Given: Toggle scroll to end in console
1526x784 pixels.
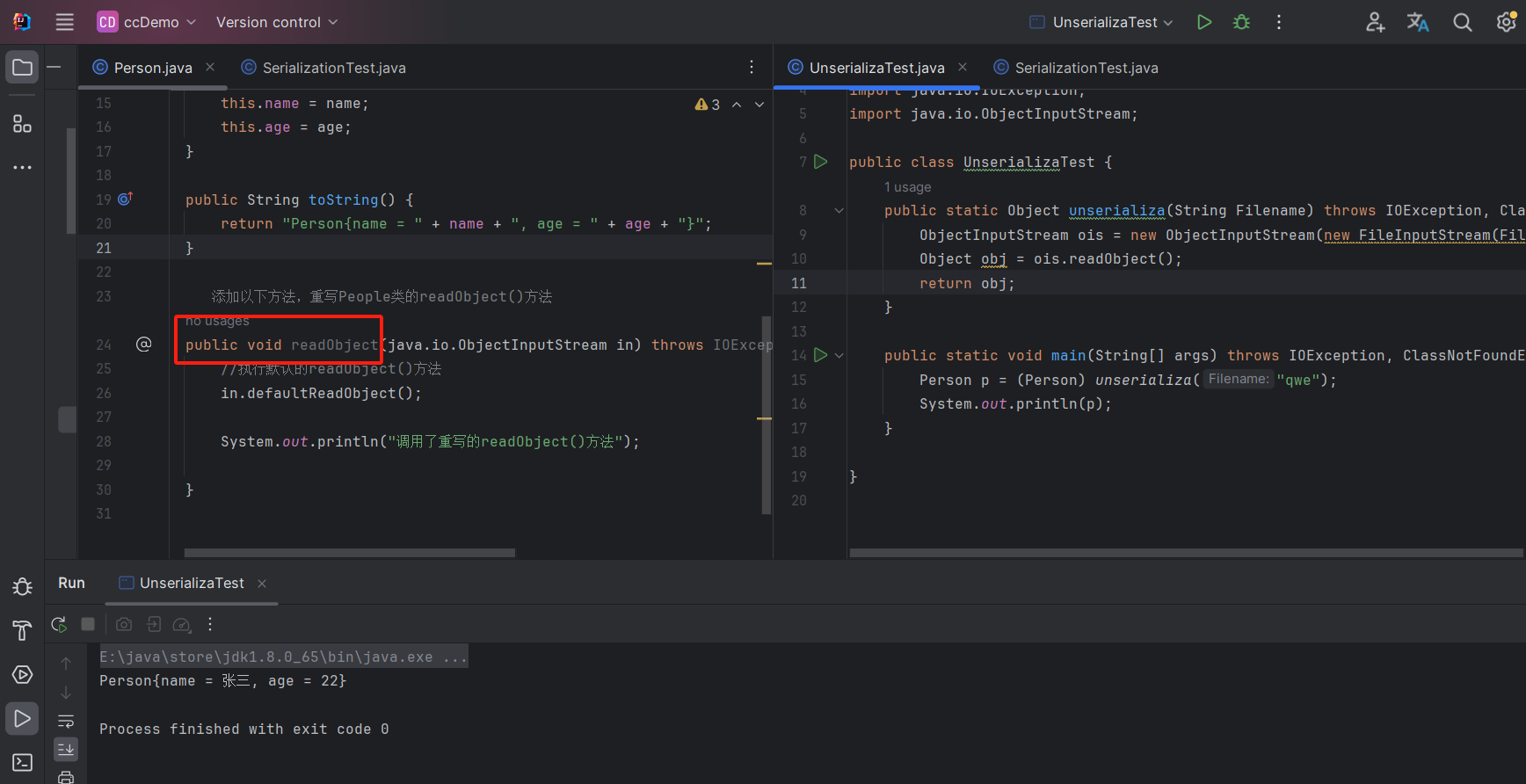Looking at the screenshot, I should [66, 749].
